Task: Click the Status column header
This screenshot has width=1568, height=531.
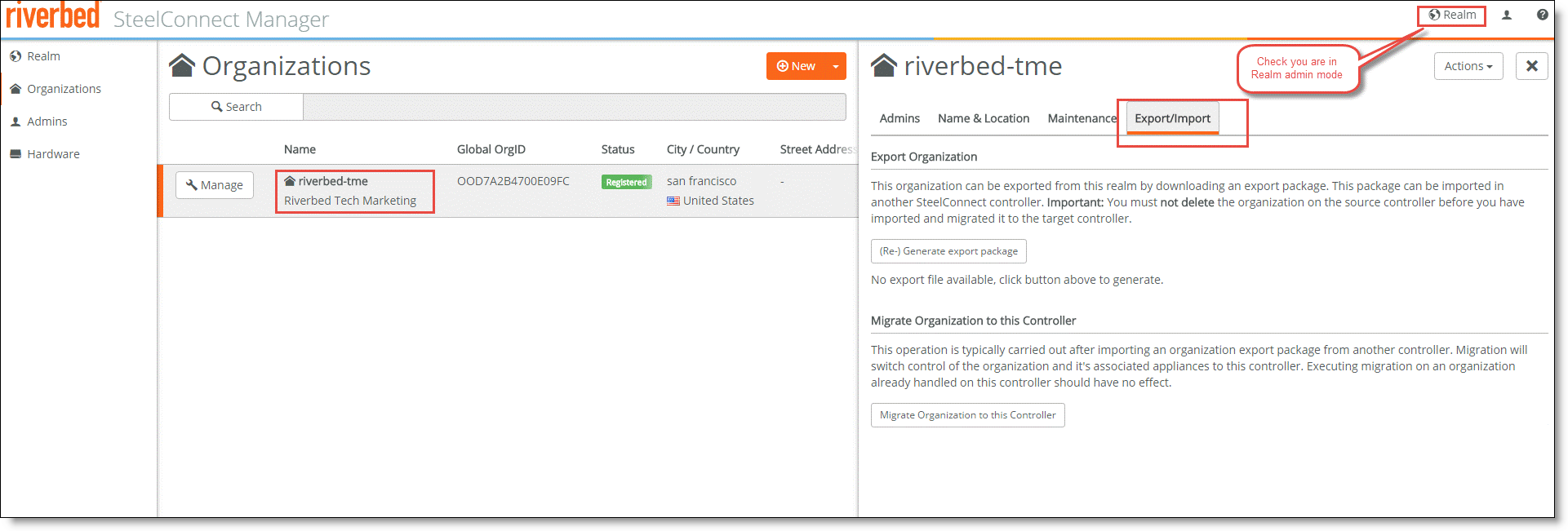Action: tap(618, 149)
